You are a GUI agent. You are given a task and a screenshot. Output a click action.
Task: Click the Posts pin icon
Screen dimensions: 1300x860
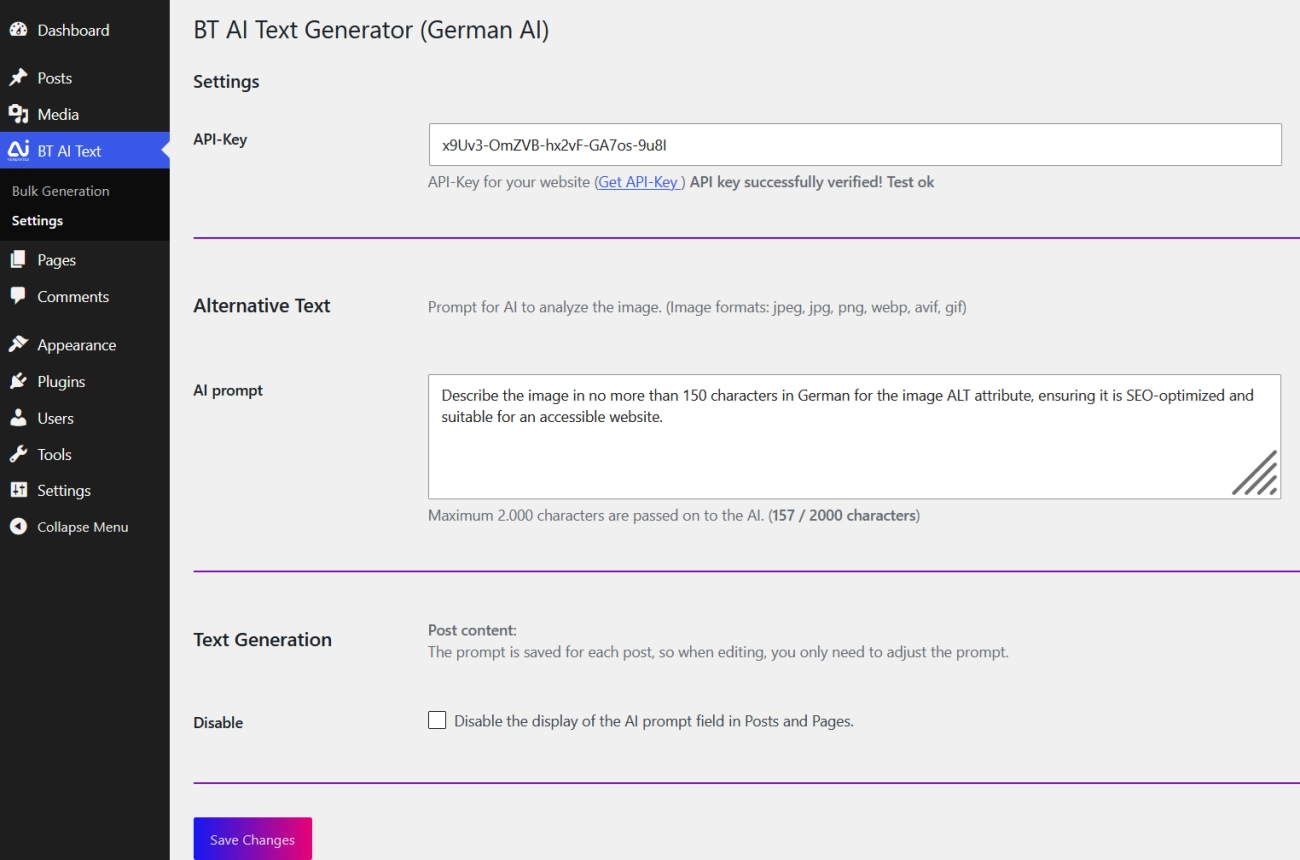coord(18,78)
